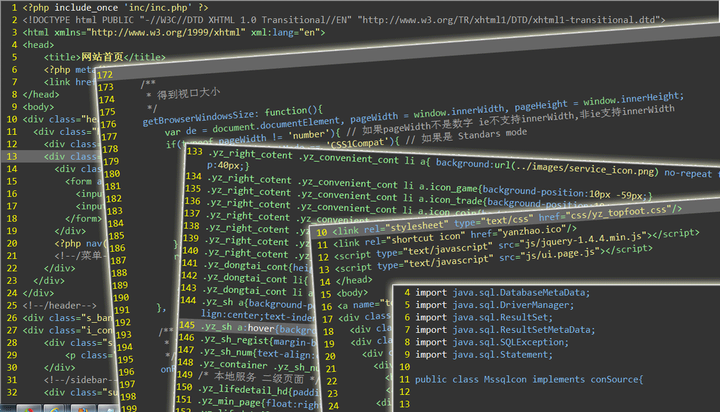Click the html xmlns line 3

tap(174, 33)
